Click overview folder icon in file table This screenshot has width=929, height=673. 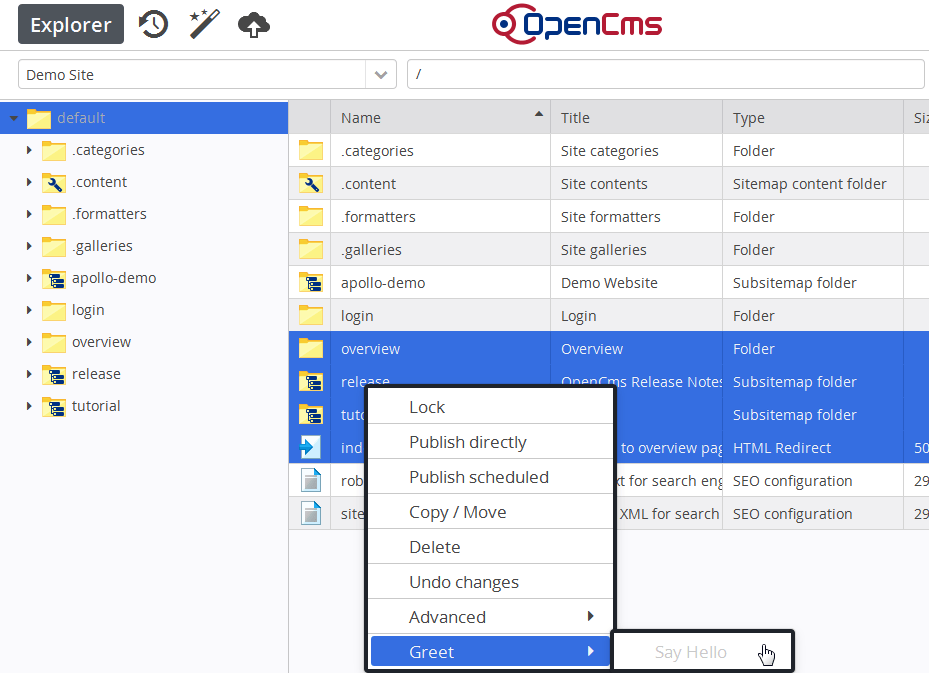tap(311, 349)
